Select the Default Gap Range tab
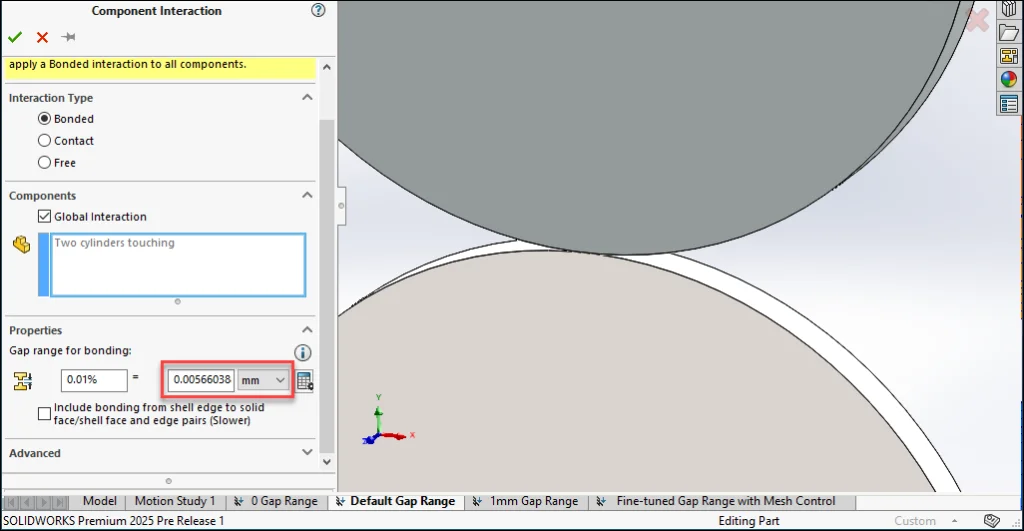1024x531 pixels. click(395, 501)
